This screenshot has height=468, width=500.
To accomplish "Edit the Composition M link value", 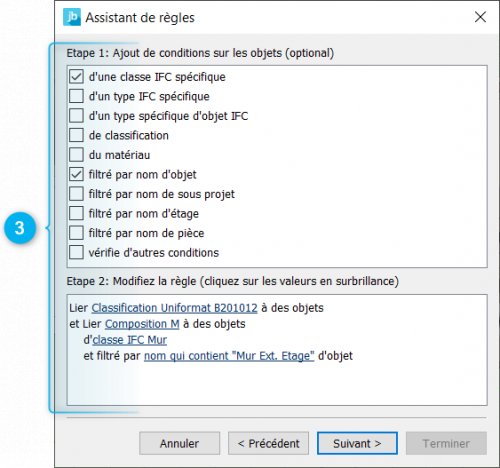I will (142, 324).
